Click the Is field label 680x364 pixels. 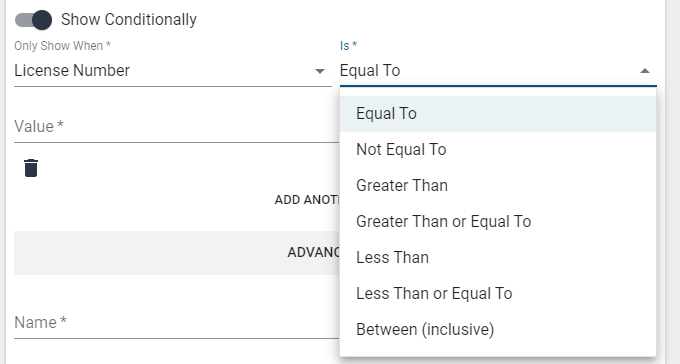coord(348,46)
